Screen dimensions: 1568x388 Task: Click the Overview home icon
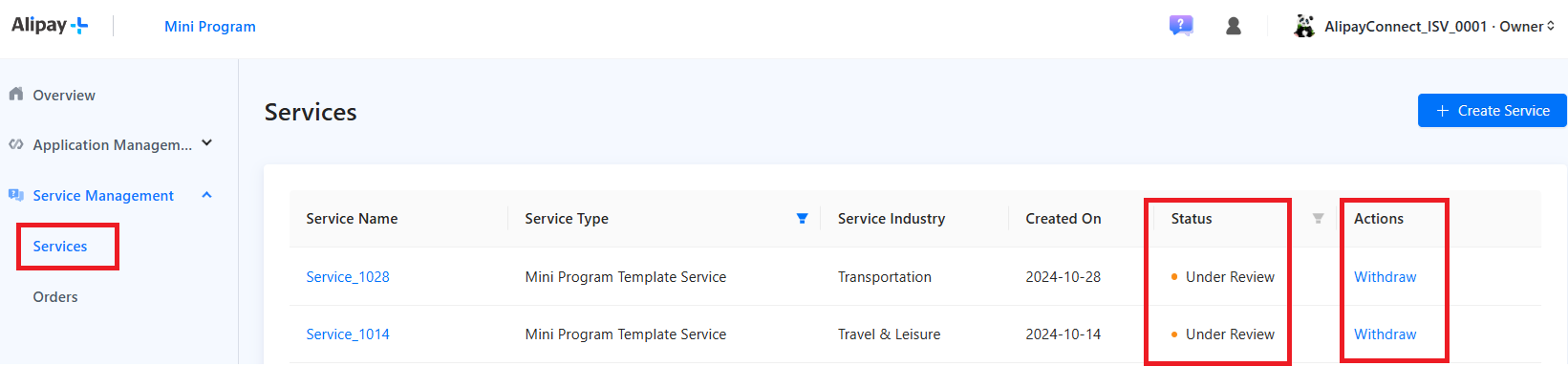pos(16,95)
